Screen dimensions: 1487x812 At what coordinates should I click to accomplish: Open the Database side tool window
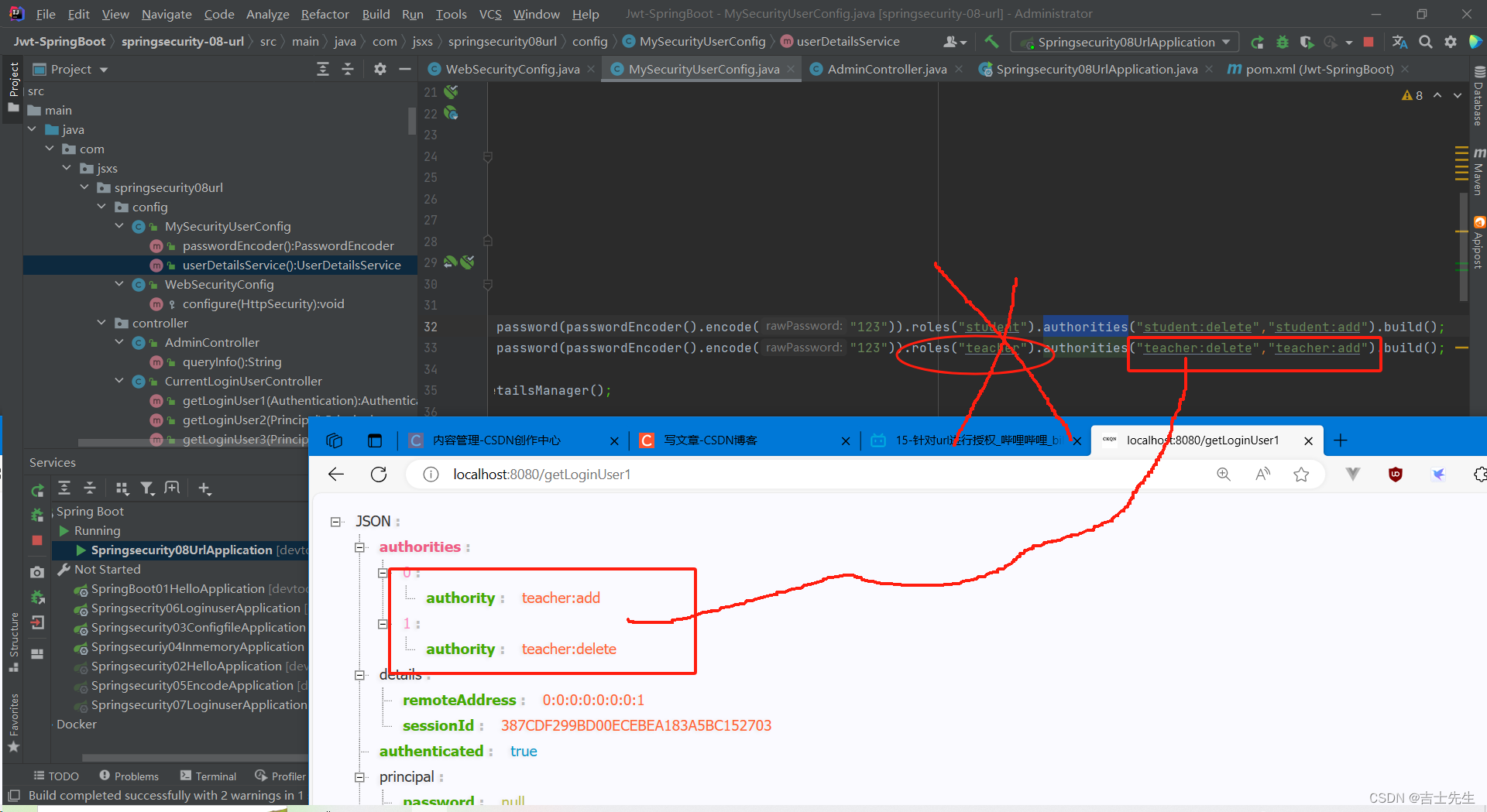(x=1478, y=97)
